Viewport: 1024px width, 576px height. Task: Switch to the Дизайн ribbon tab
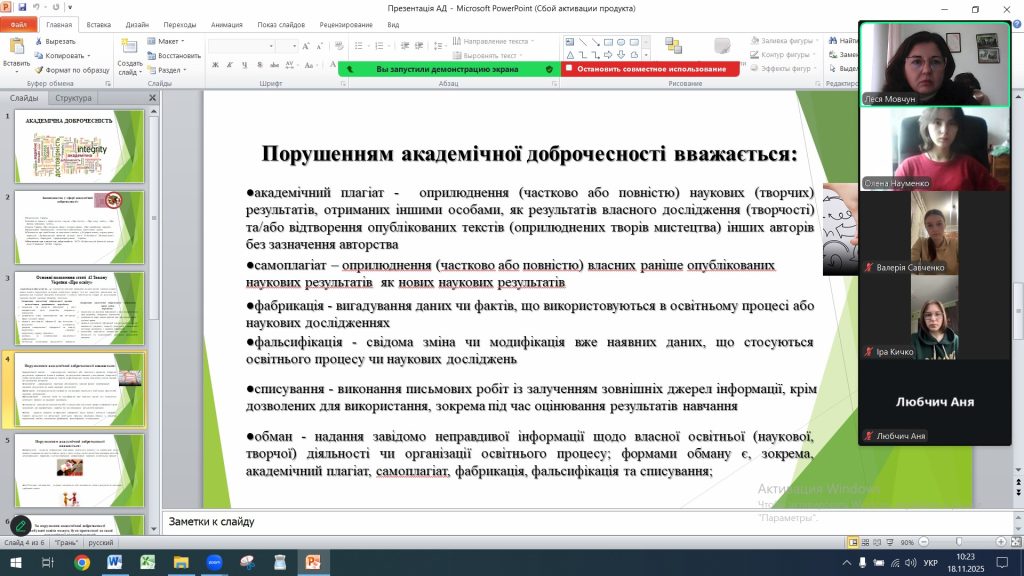coord(137,25)
